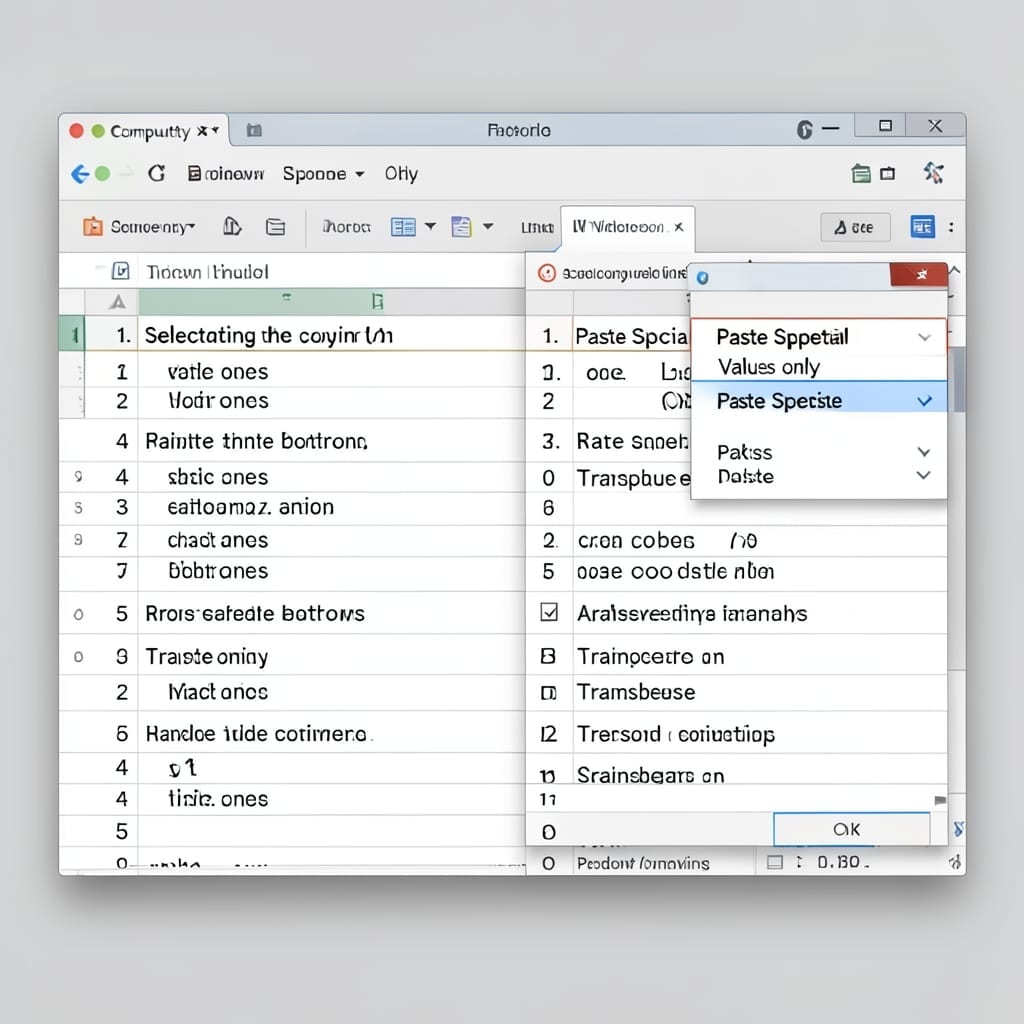Click the status bar square icon
Image resolution: width=1024 pixels, height=1024 pixels.
[x=775, y=863]
